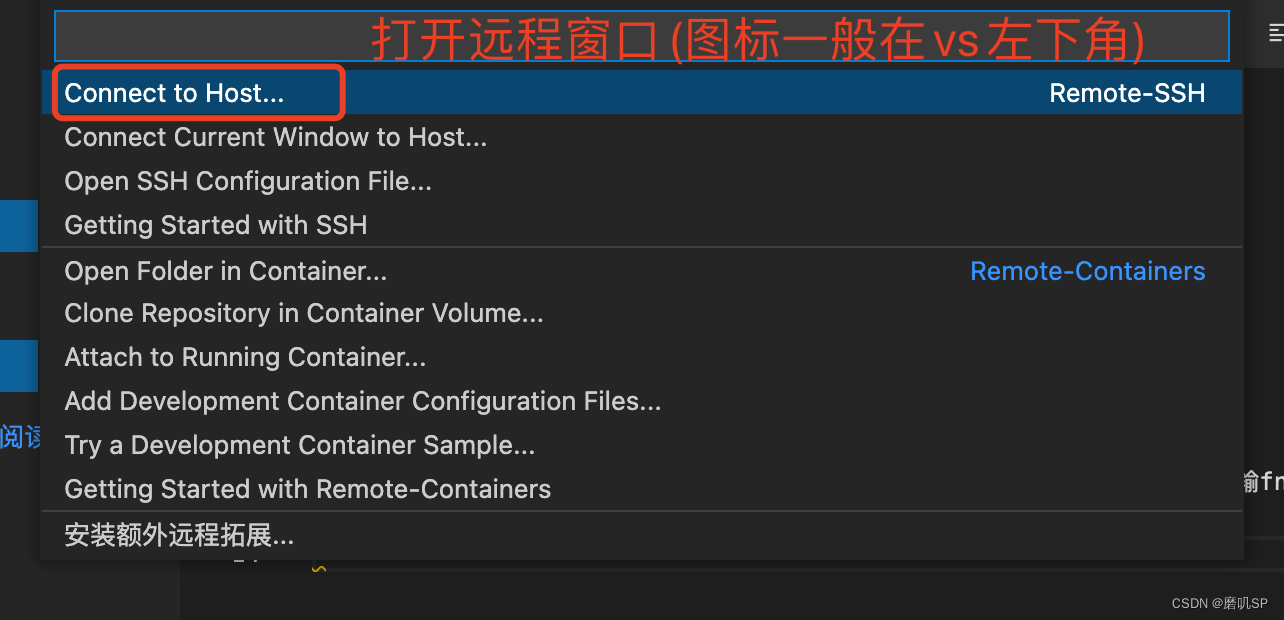The width and height of the screenshot is (1284, 620).
Task: Click the blue Remote-Containers label
Action: [x=1087, y=270]
